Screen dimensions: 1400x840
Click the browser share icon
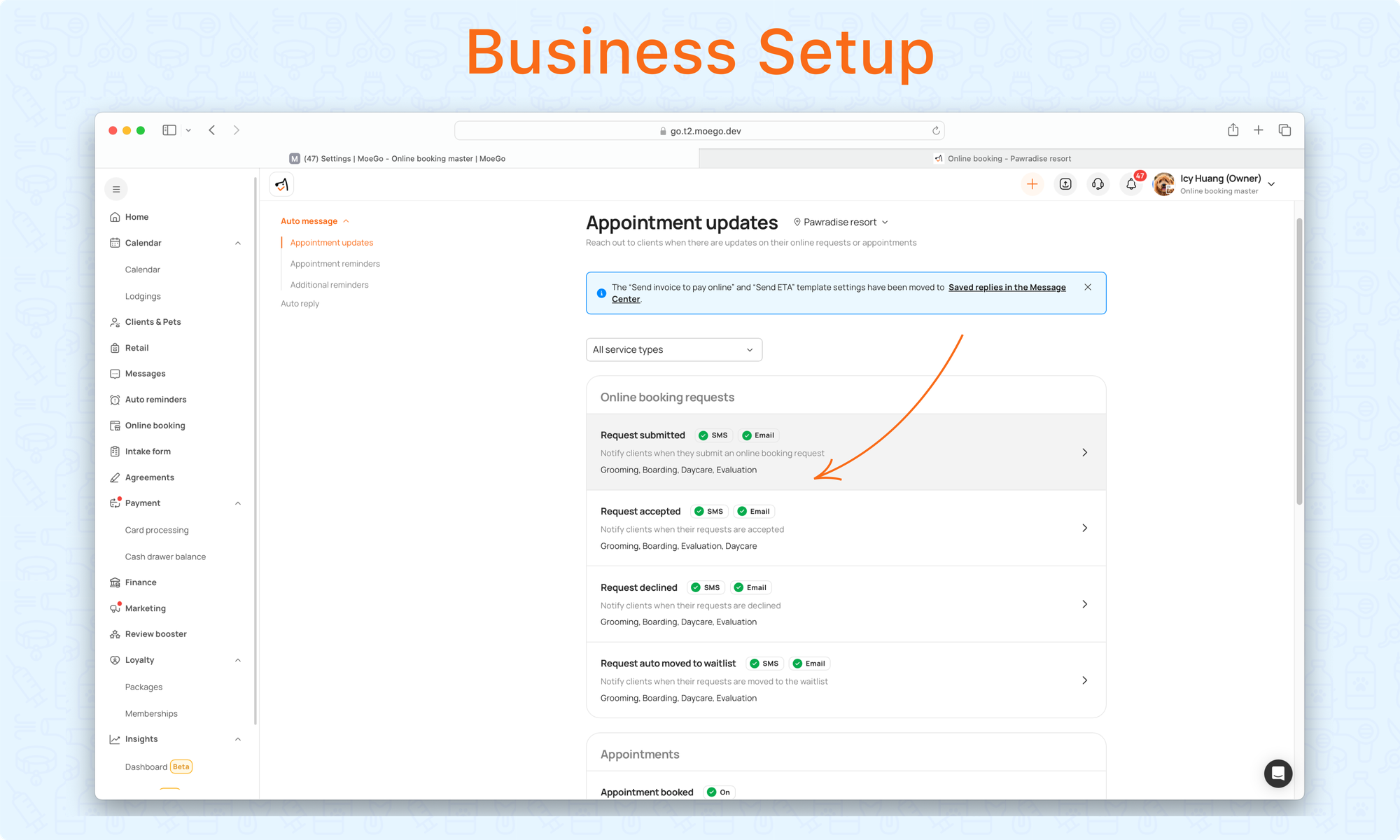(x=1233, y=130)
